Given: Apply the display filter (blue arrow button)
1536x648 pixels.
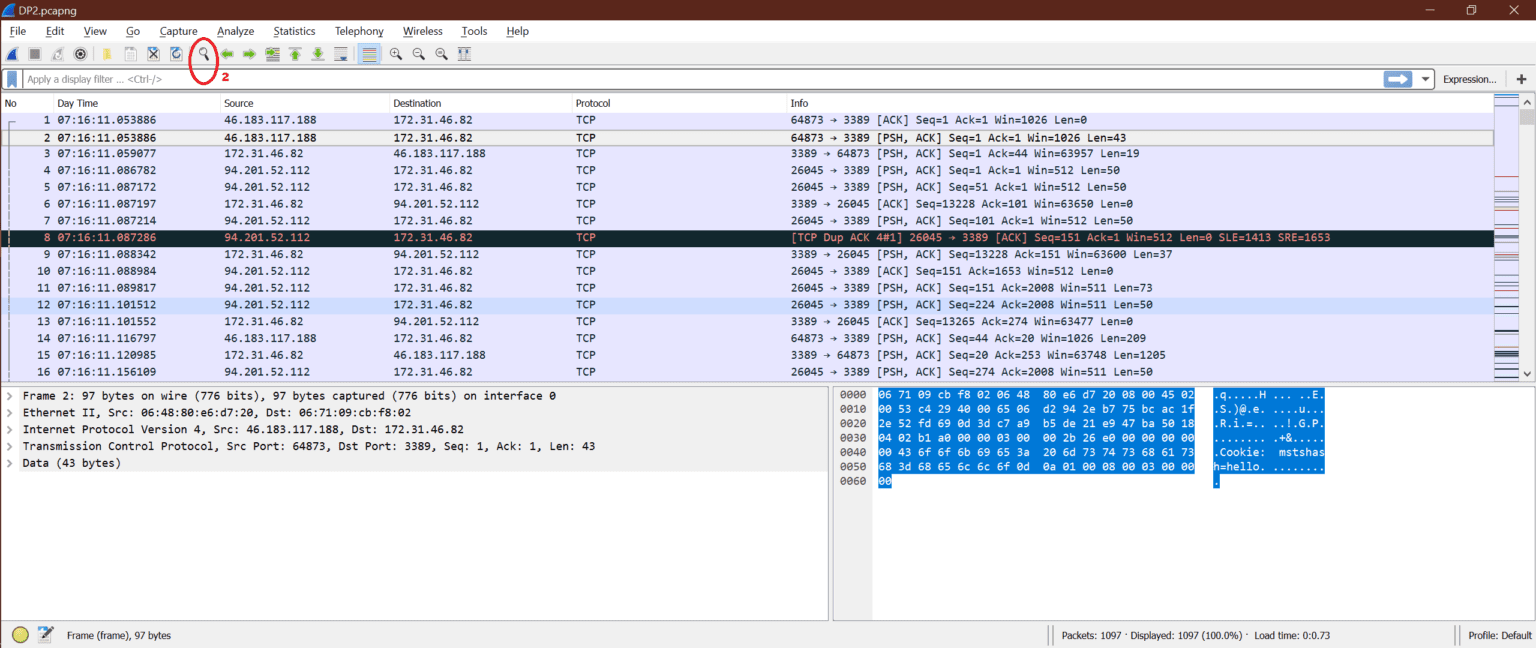Looking at the screenshot, I should [1397, 79].
